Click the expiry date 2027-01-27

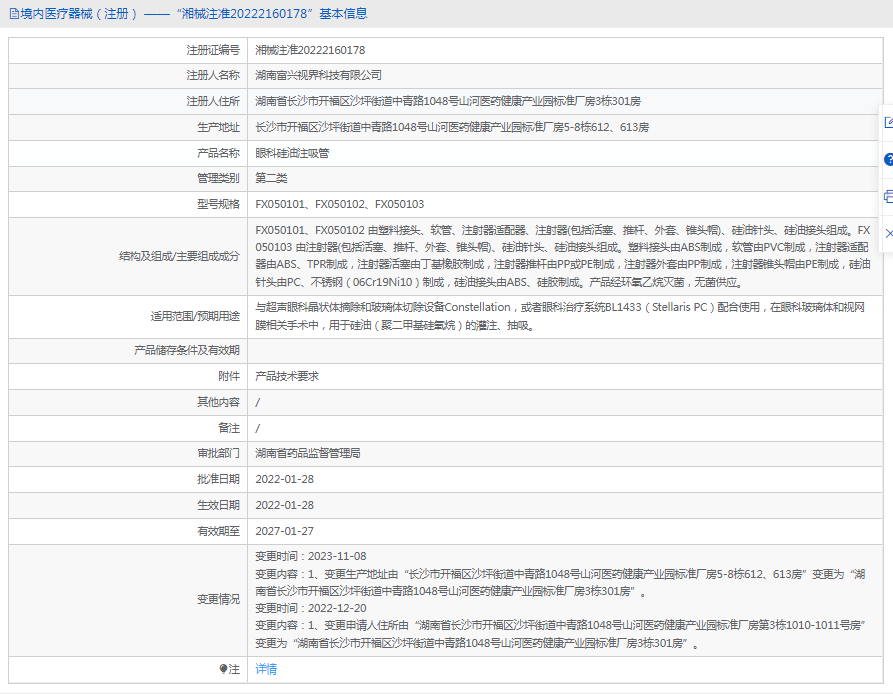click(284, 531)
